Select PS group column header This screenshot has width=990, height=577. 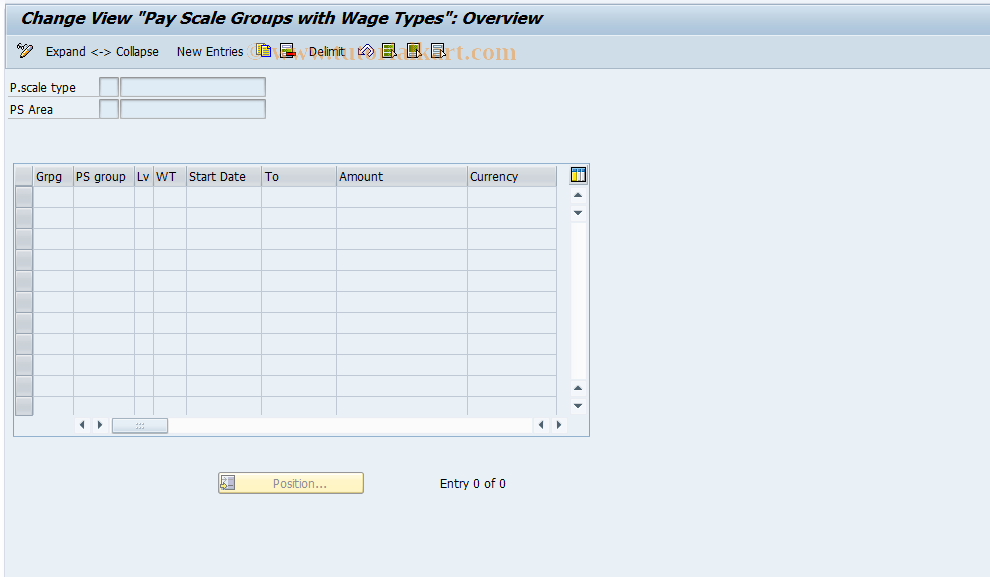coord(104,177)
